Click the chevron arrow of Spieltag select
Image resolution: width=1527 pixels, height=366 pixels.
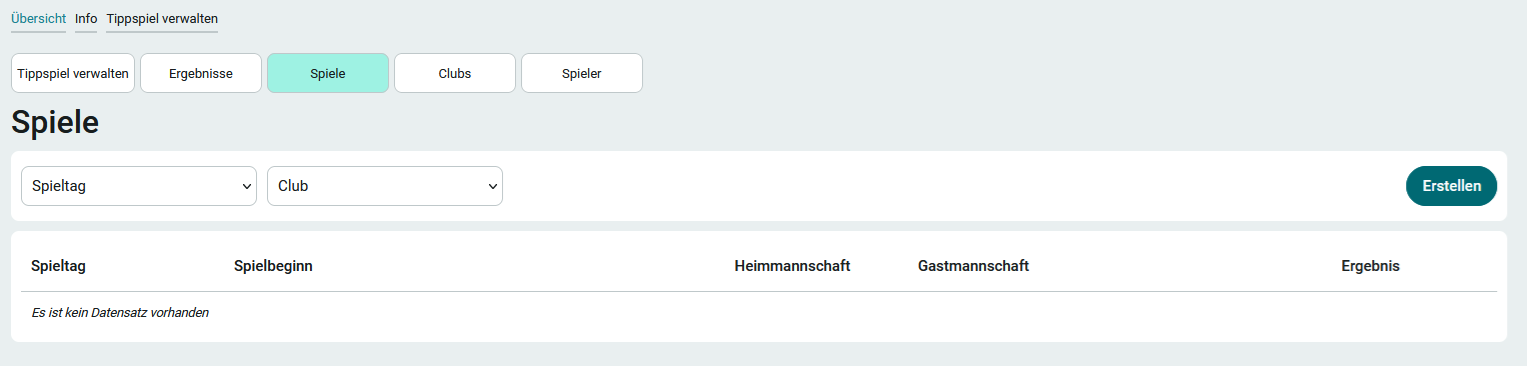click(x=247, y=186)
